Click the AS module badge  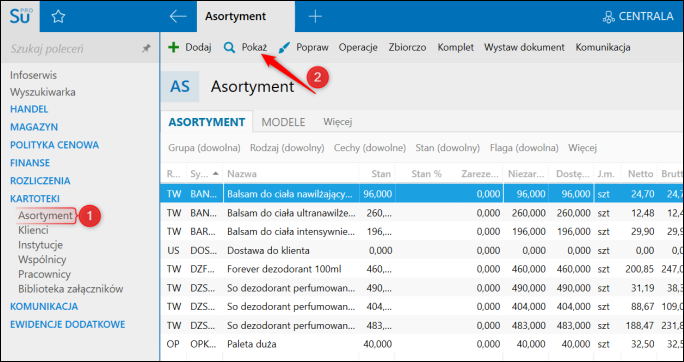click(180, 86)
